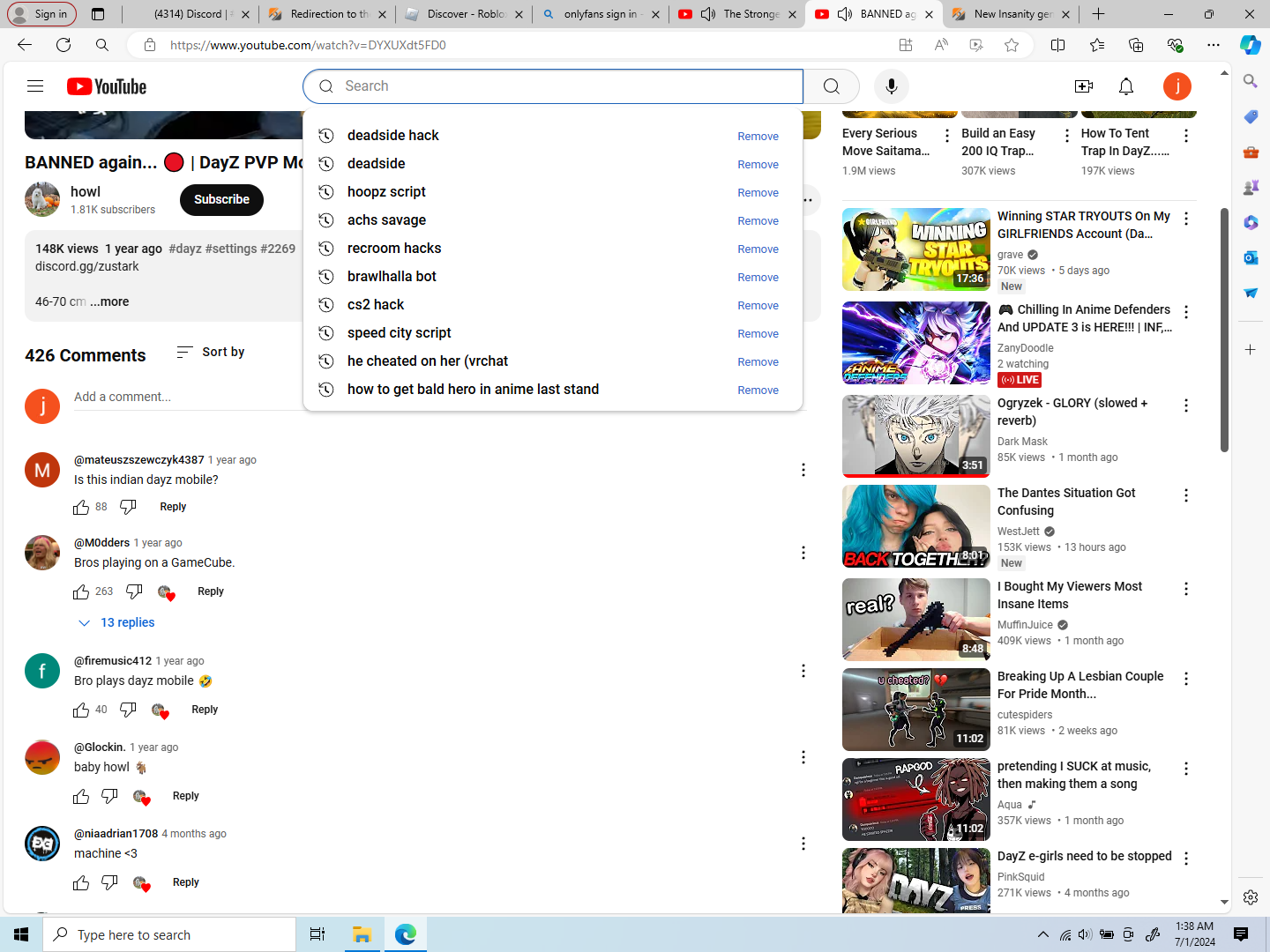The width and height of the screenshot is (1270, 952).
Task: Click the Add a comment field
Action: [439, 398]
